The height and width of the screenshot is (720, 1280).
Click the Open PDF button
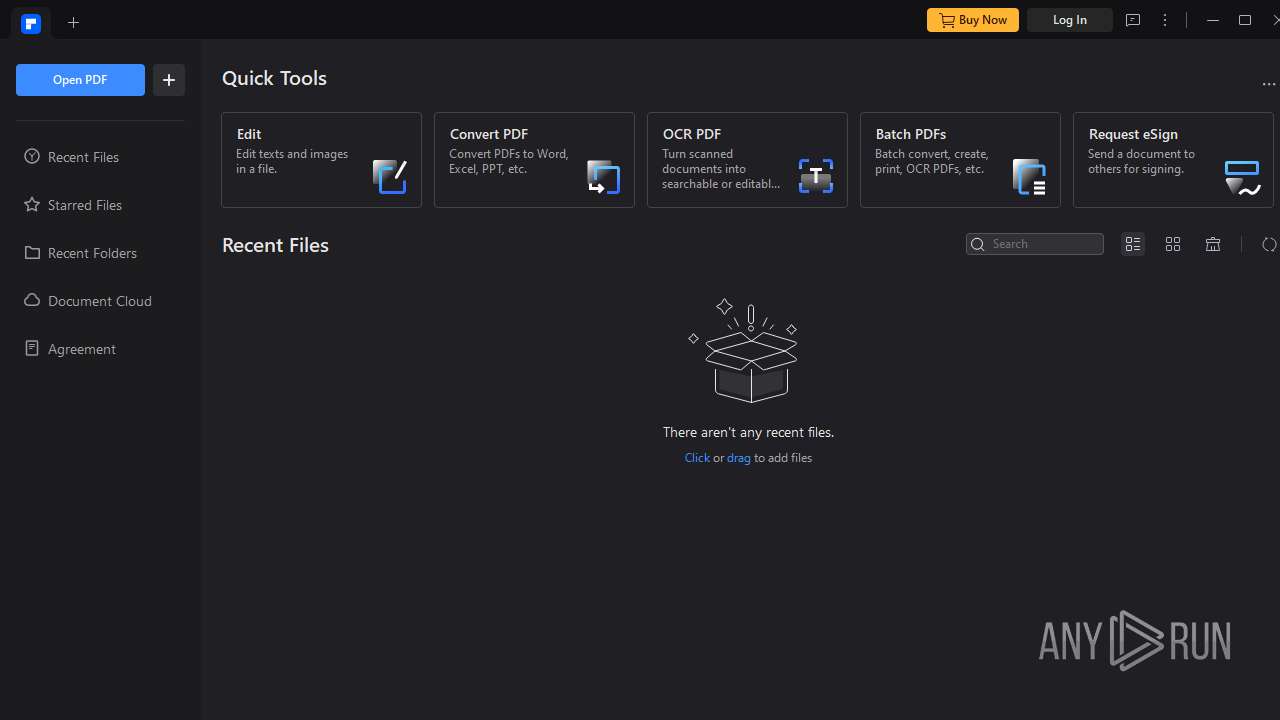80,80
